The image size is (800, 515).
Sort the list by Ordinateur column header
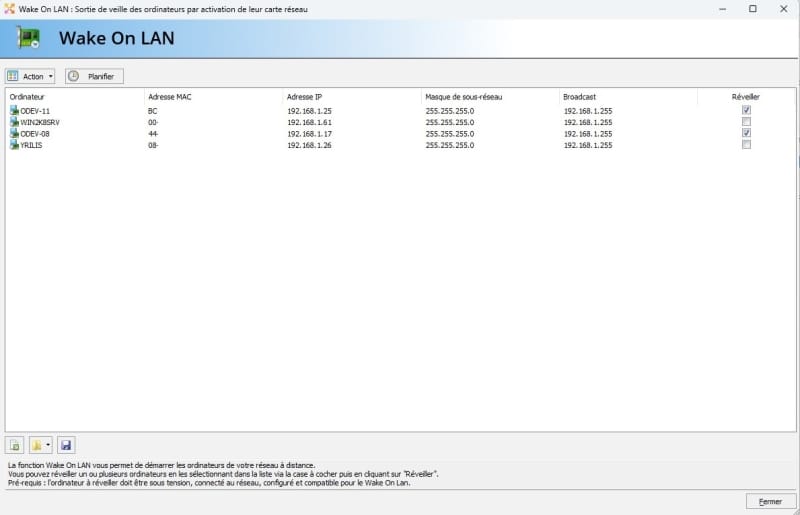point(28,97)
